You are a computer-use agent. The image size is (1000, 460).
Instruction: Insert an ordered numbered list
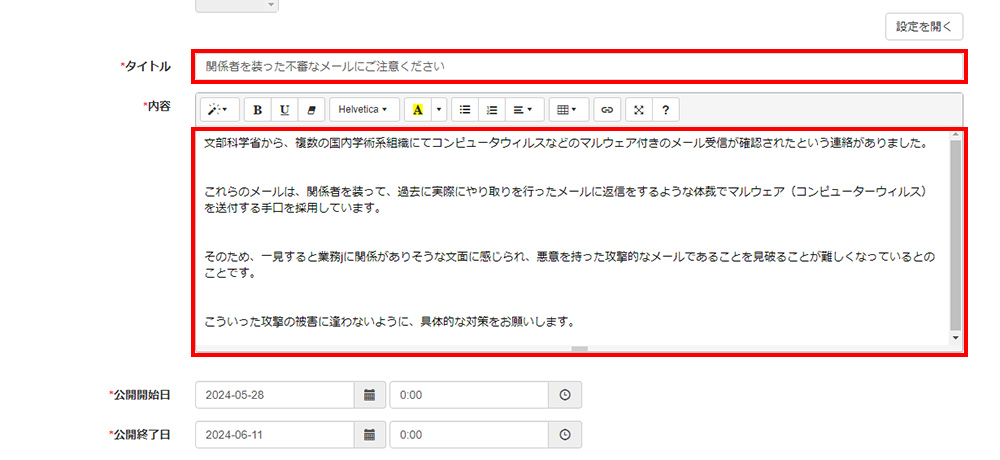pyautogui.click(x=491, y=109)
